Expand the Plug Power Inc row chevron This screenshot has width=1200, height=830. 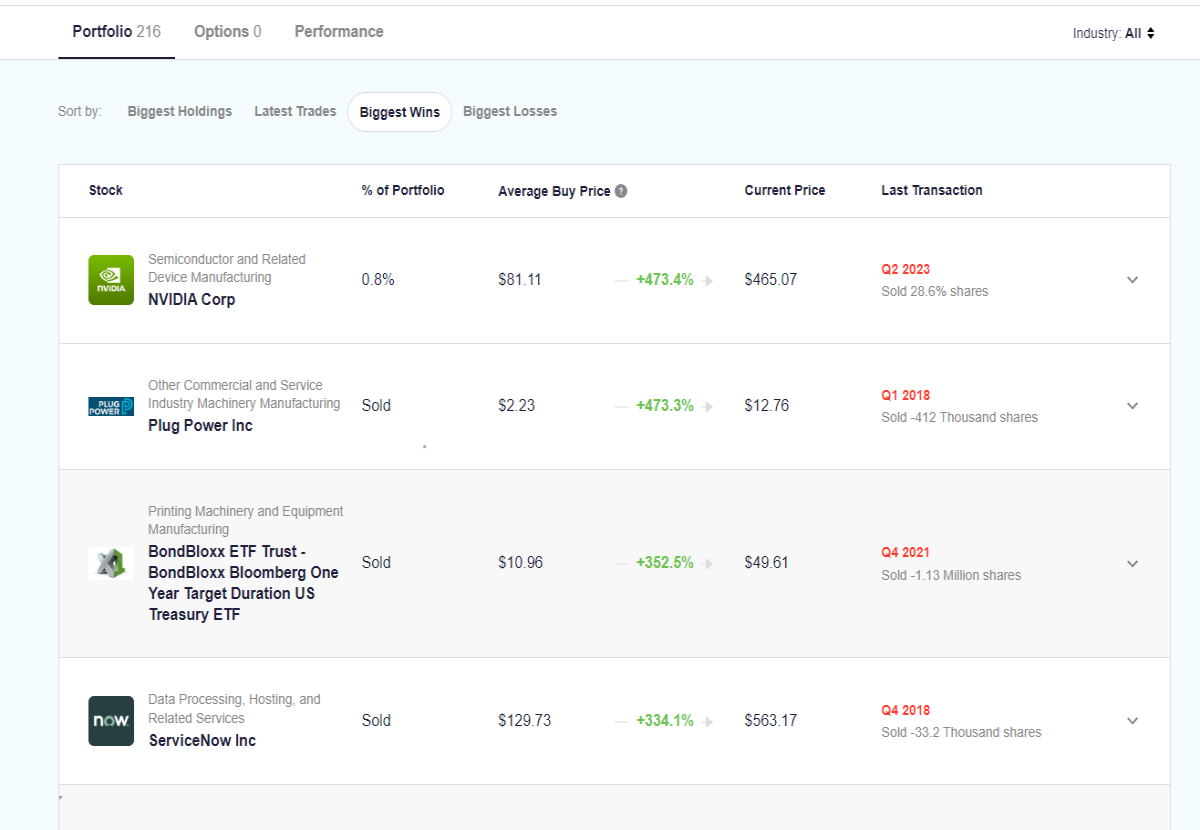(x=1132, y=406)
